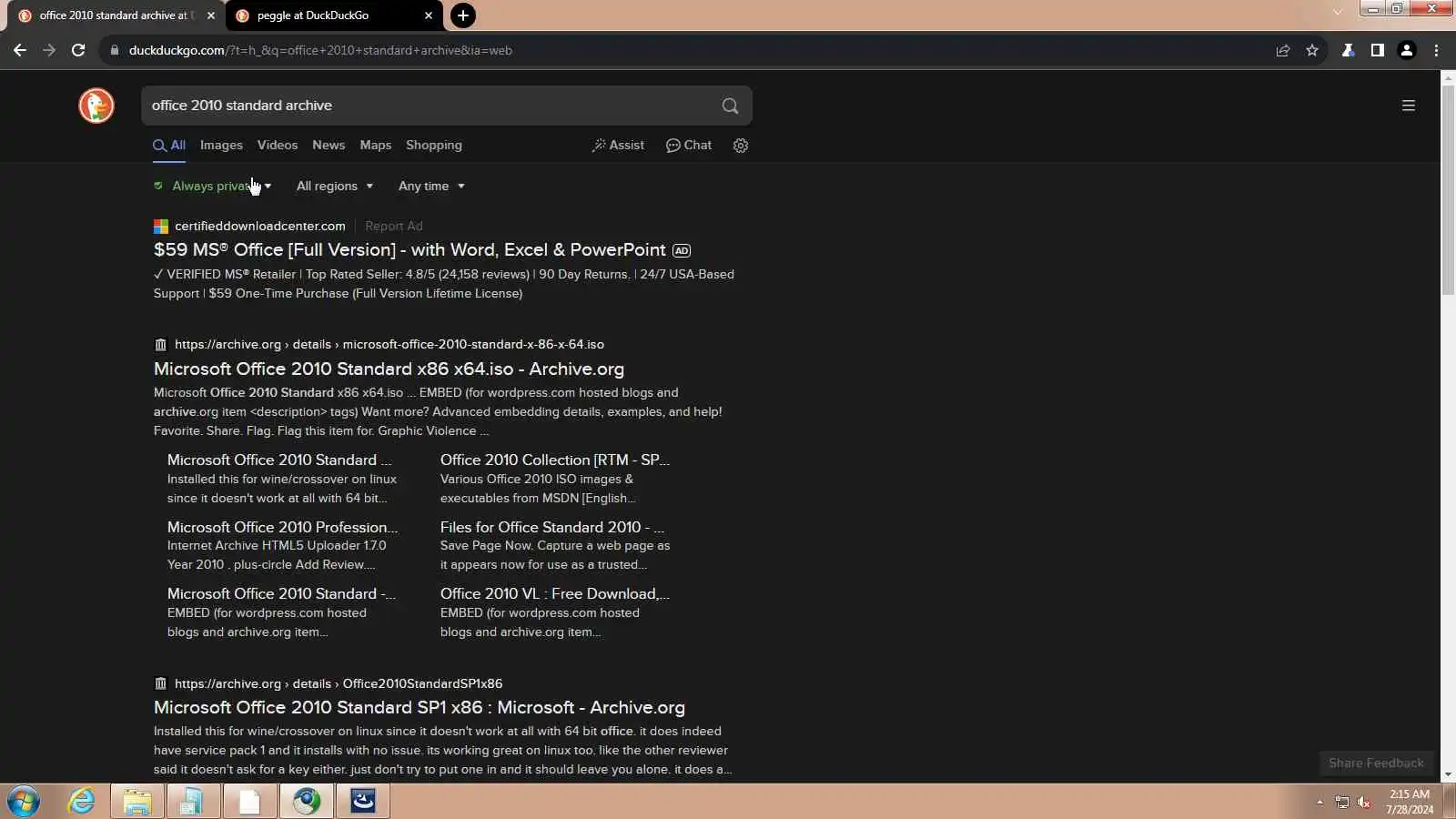Switch to Shopping results tab

[434, 146]
